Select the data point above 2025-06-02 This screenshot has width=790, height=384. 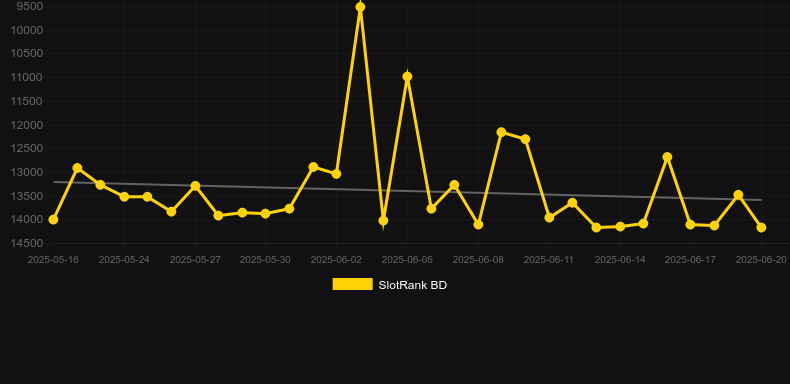tap(337, 174)
